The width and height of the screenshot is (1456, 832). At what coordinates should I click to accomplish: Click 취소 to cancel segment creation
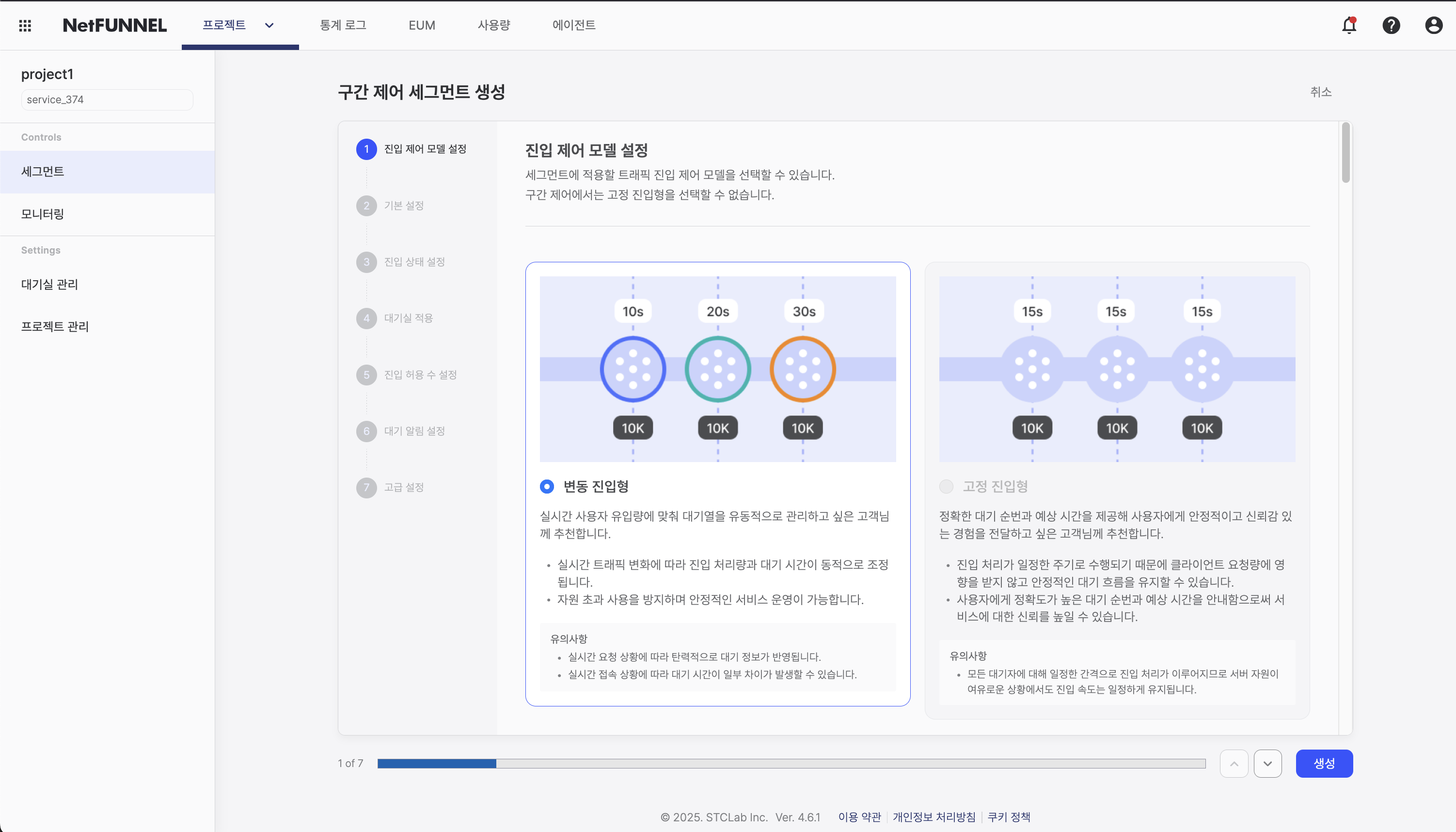1322,92
